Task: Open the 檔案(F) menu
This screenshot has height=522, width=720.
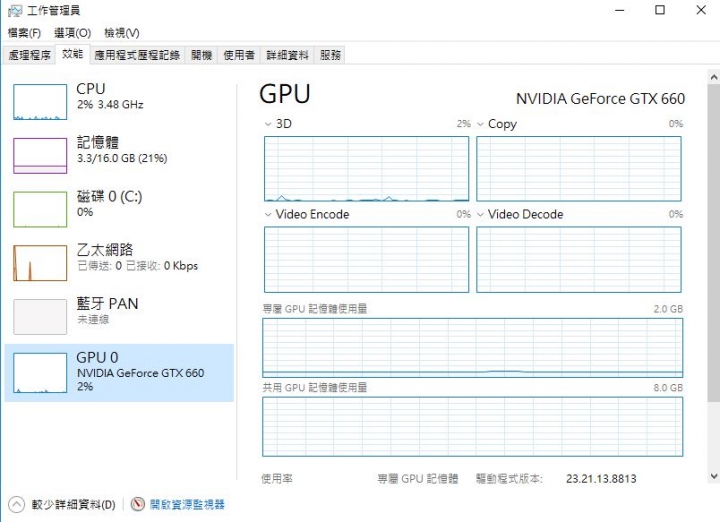Action: click(x=24, y=33)
